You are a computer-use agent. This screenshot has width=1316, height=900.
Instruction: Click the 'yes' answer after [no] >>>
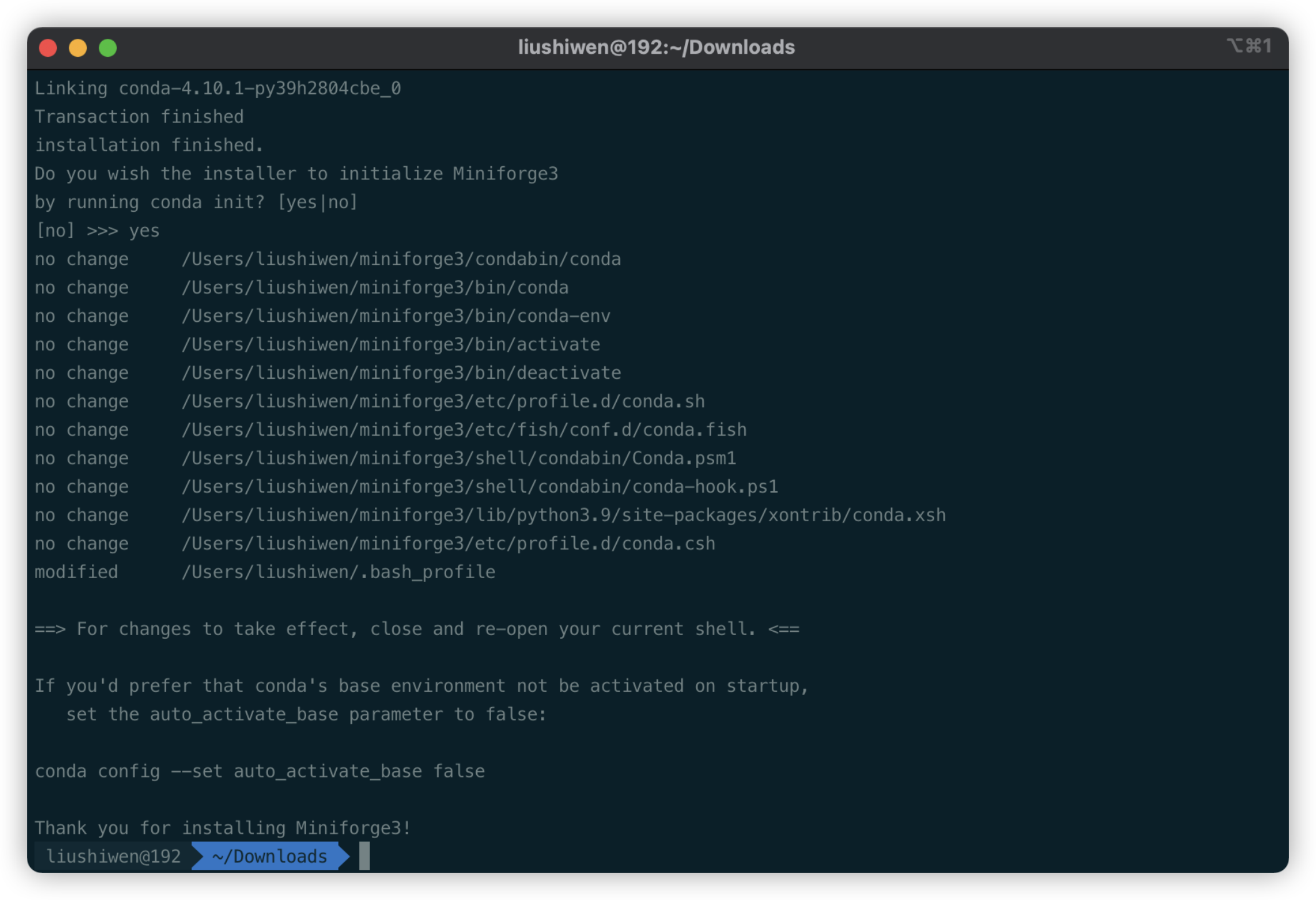144,231
